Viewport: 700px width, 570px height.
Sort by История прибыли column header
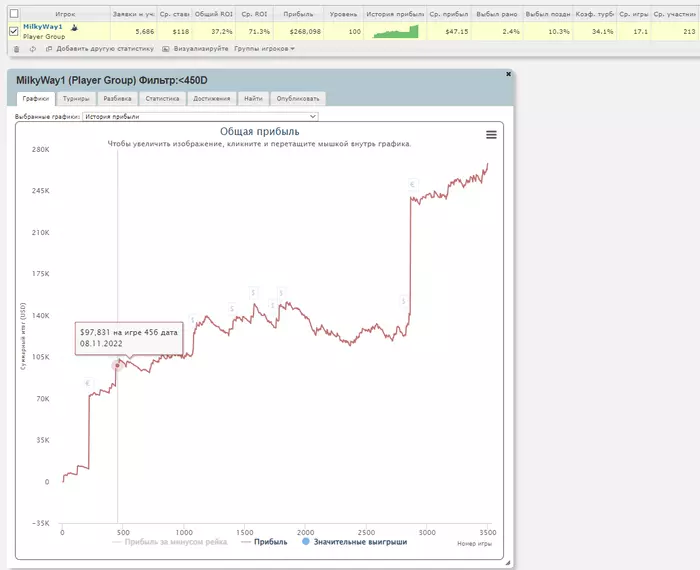tap(395, 14)
